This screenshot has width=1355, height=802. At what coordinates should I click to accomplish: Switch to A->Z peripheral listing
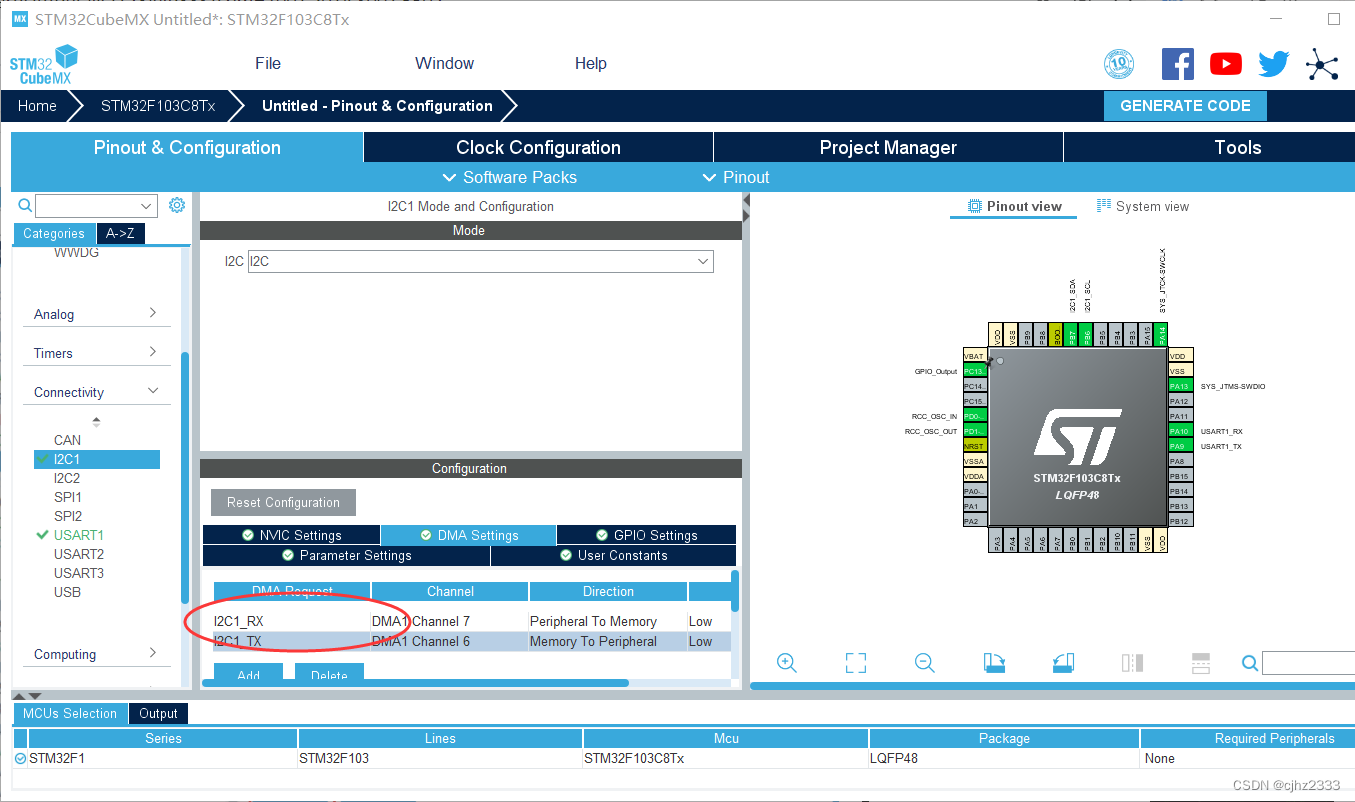point(120,233)
